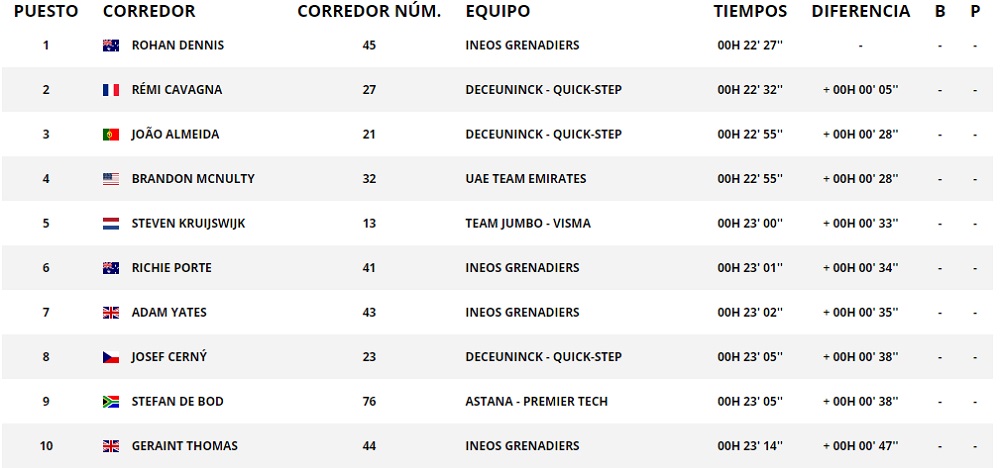Click South African flag beside Stefan De Bod
This screenshot has width=1000, height=468.
point(111,402)
